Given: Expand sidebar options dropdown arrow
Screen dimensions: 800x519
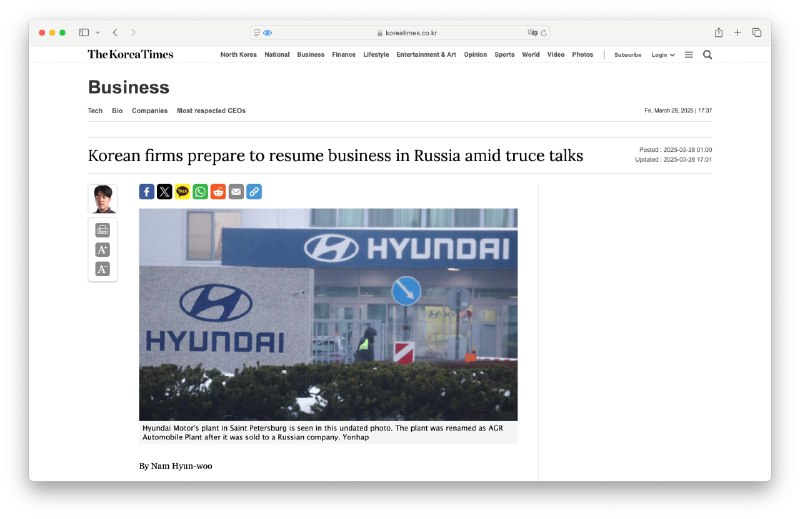Looking at the screenshot, I should (x=97, y=33).
